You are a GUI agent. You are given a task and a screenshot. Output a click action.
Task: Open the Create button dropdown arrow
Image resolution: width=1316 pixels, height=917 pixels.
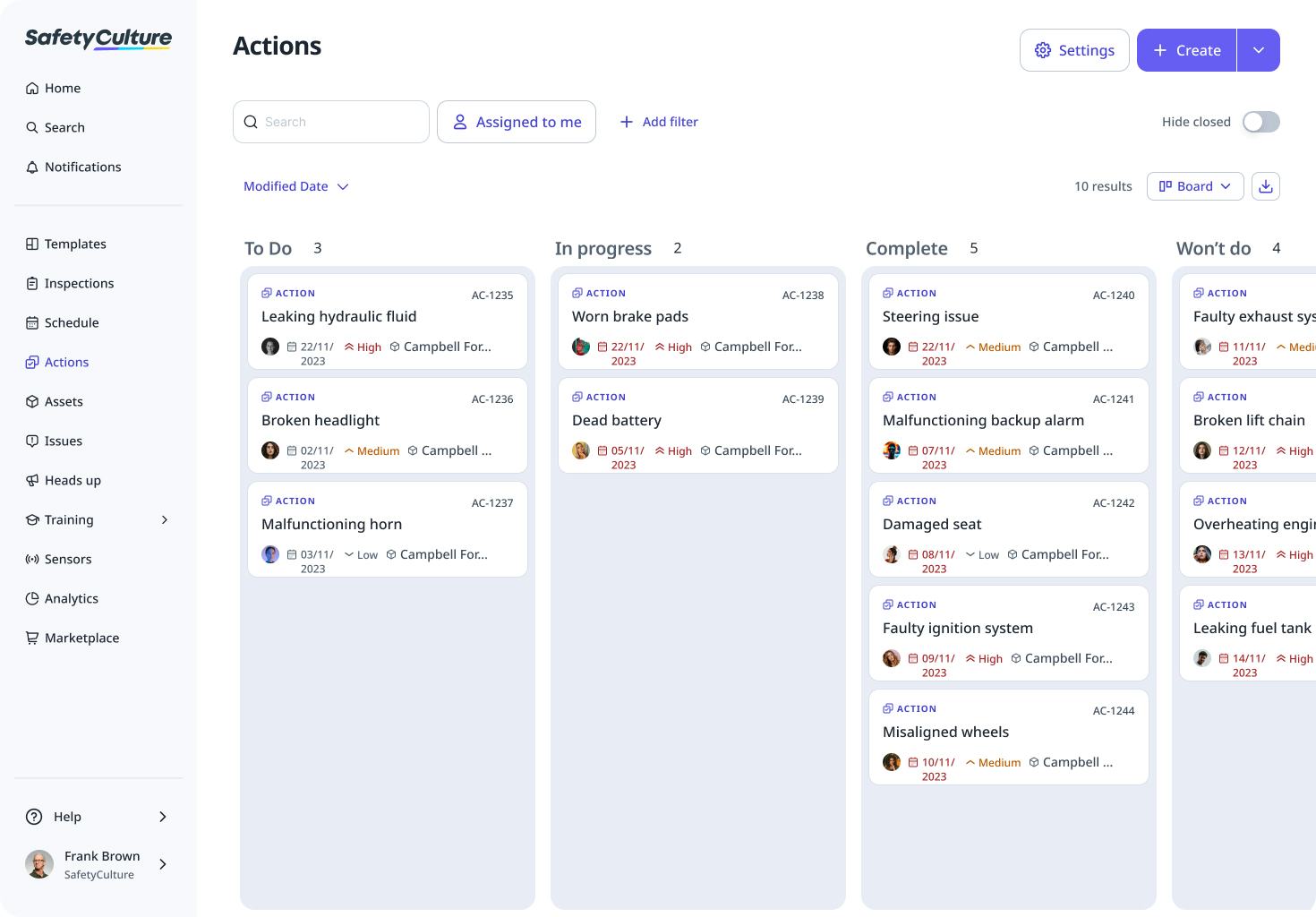tap(1258, 50)
